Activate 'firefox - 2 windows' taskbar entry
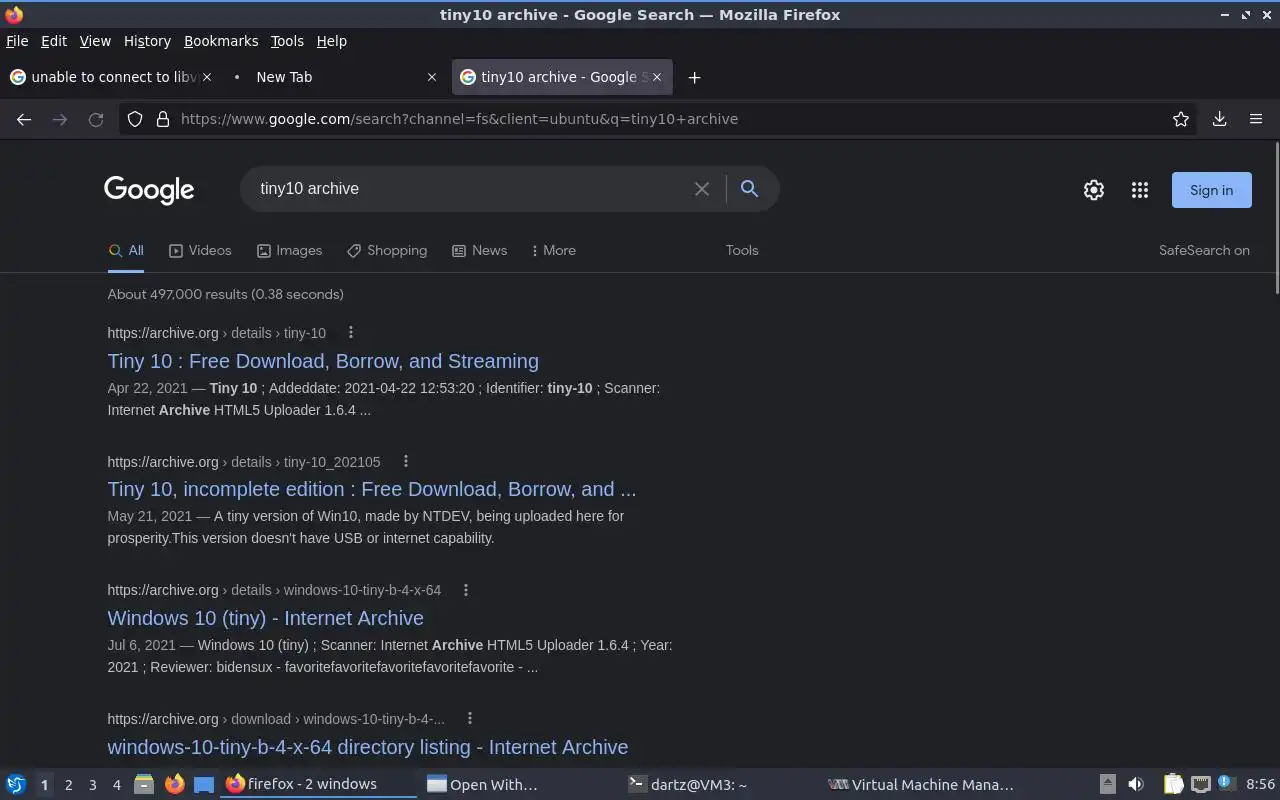This screenshot has width=1280, height=800. (x=319, y=785)
